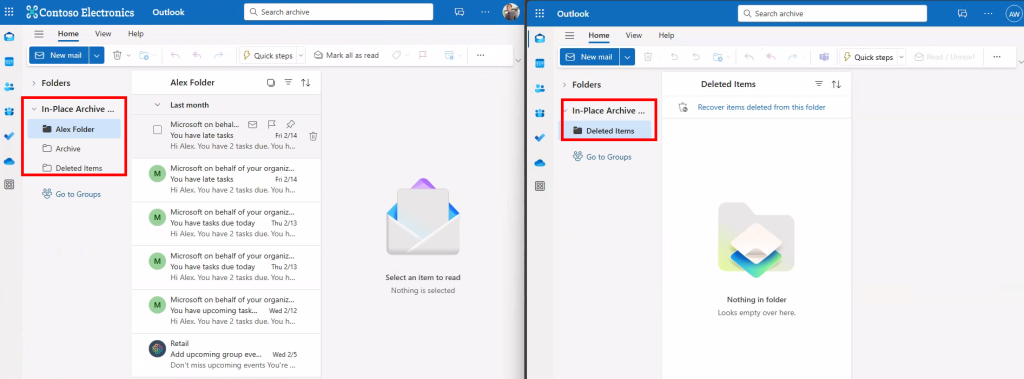Click the Categorize tag icon in the left window's toolbar

[x=396, y=56]
